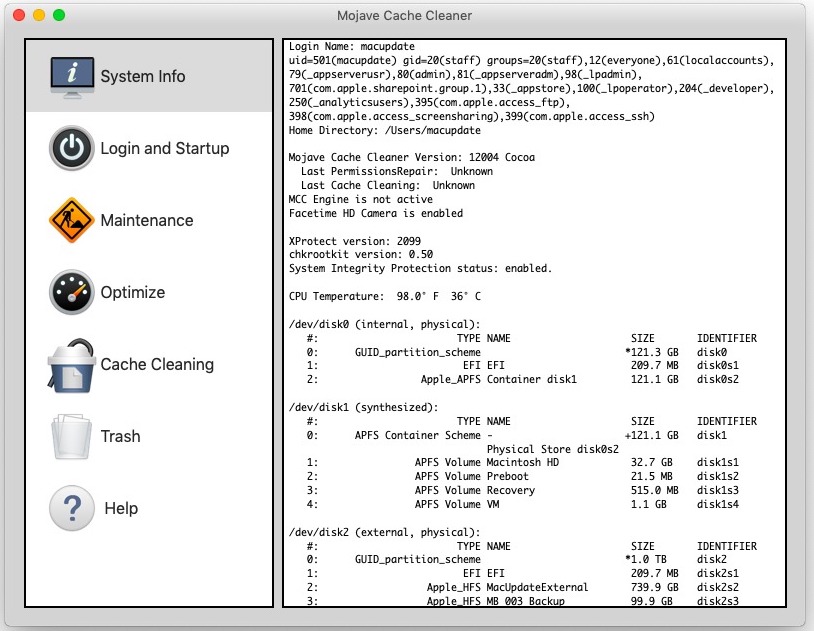Click the CPU Temperature reading line

pos(385,297)
